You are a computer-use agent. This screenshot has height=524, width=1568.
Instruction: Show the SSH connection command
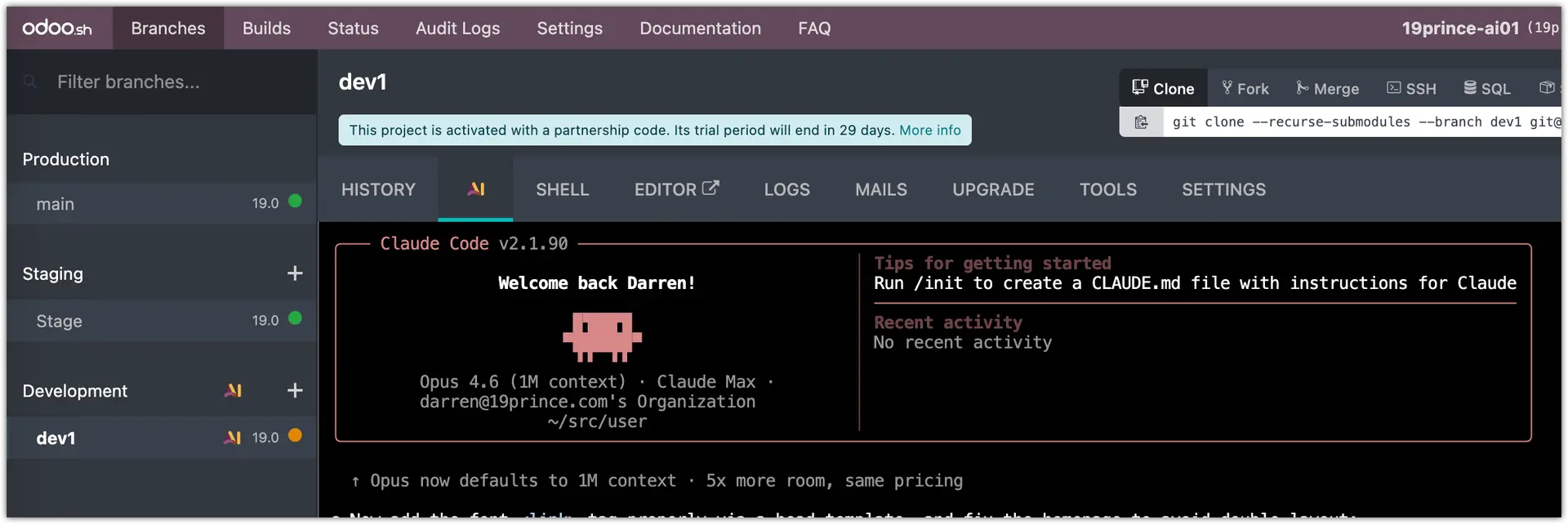point(1411,88)
